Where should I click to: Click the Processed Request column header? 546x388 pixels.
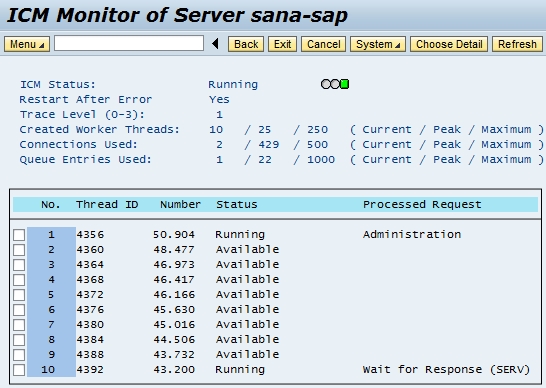pos(422,204)
